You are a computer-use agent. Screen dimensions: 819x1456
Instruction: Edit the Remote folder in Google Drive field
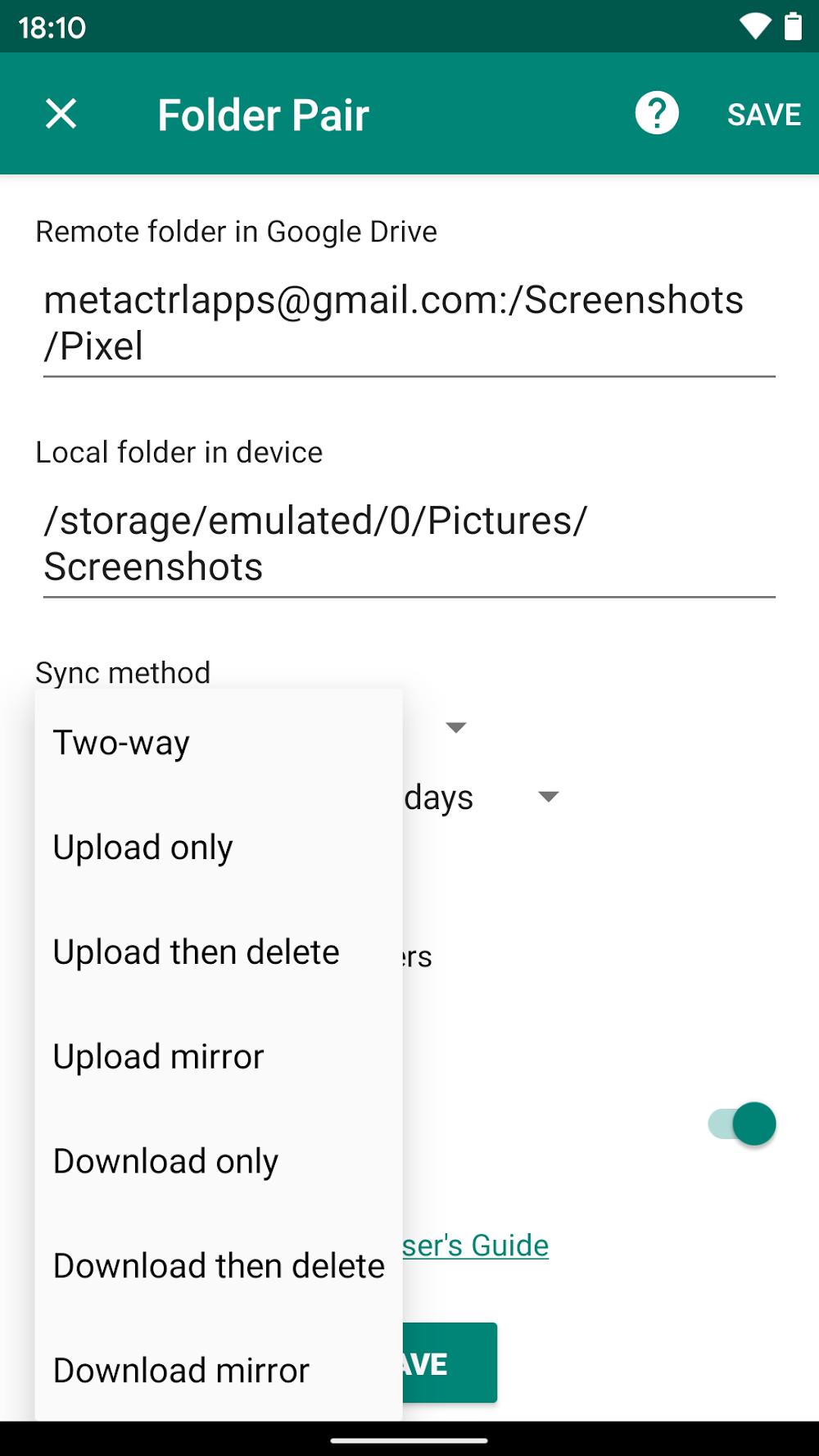click(409, 323)
